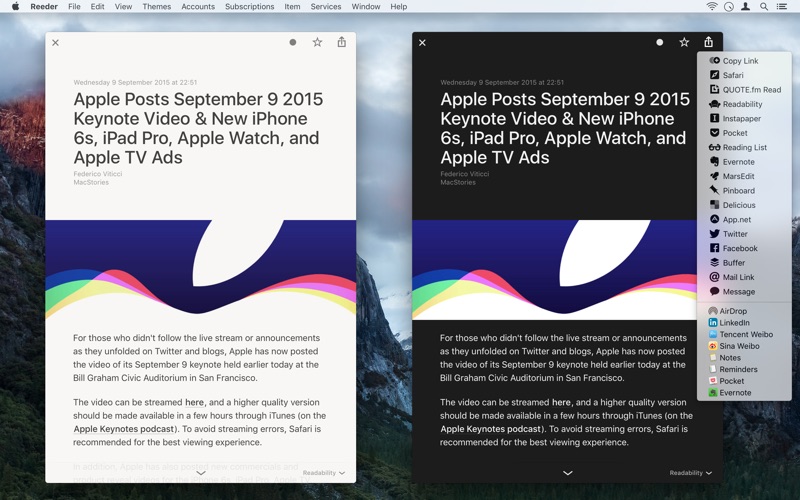The image size is (800, 500).
Task: Share the article to Twitter
Action: pos(735,234)
